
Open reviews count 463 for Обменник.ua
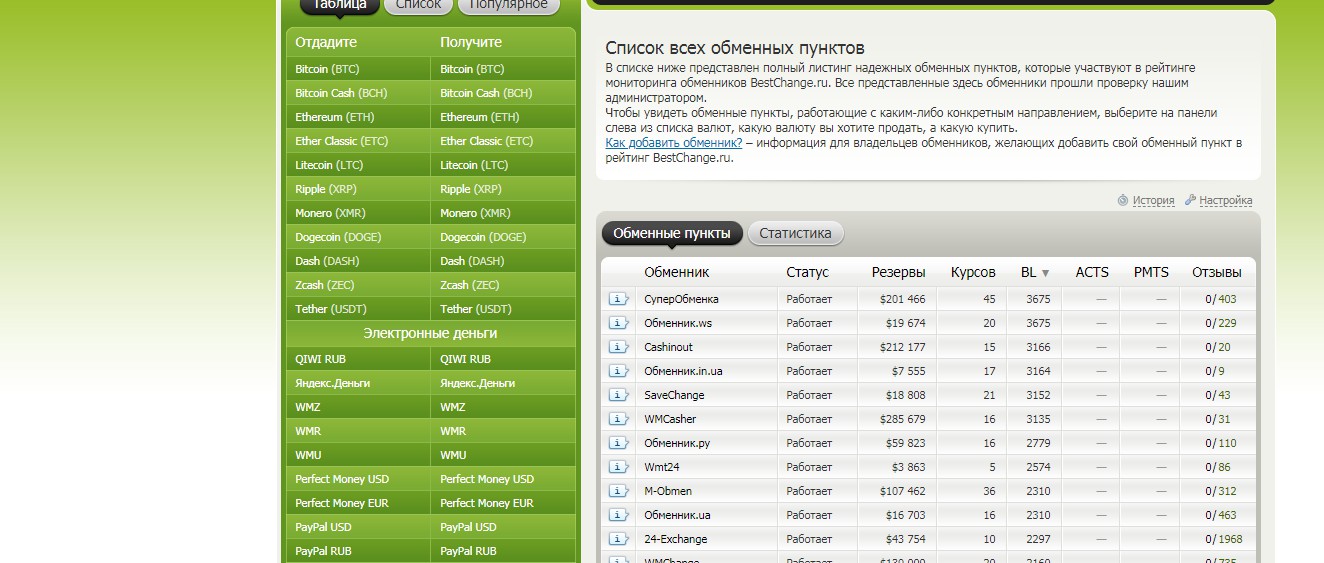1227,515
